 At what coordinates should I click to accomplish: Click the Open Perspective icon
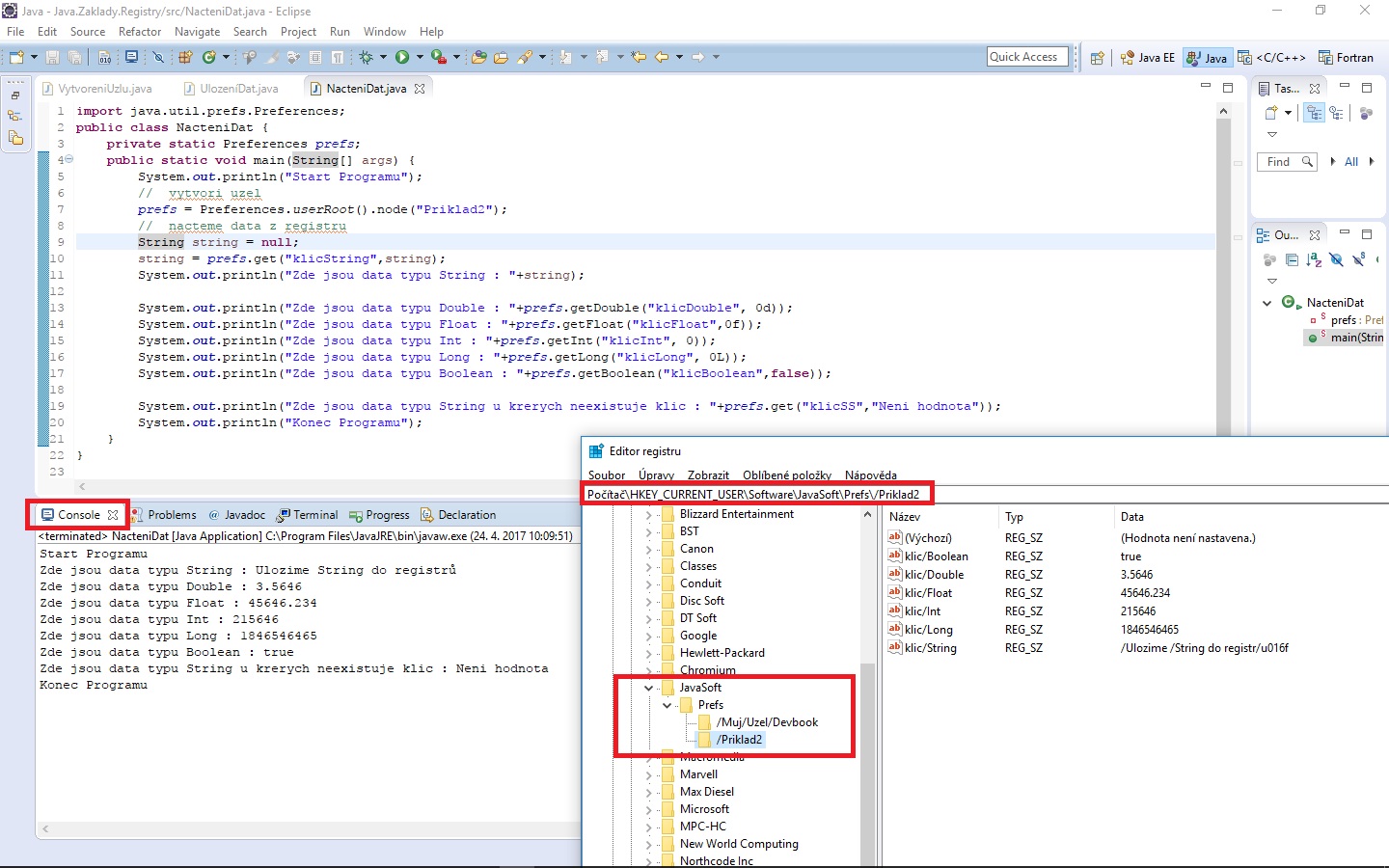[x=1097, y=58]
